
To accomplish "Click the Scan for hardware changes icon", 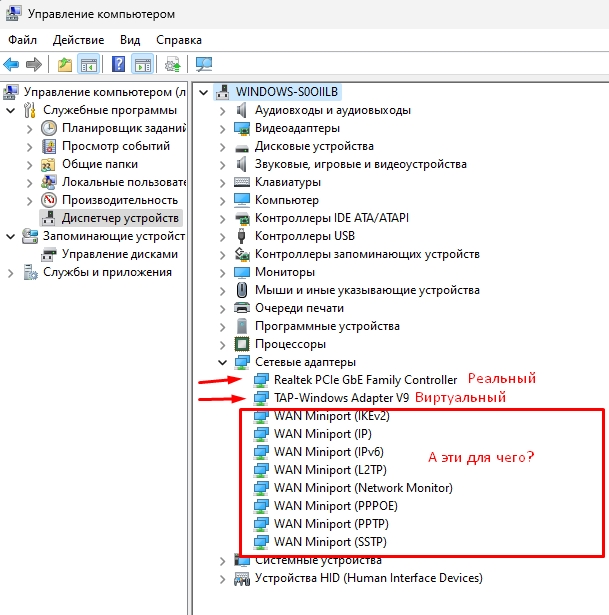I will (204, 64).
